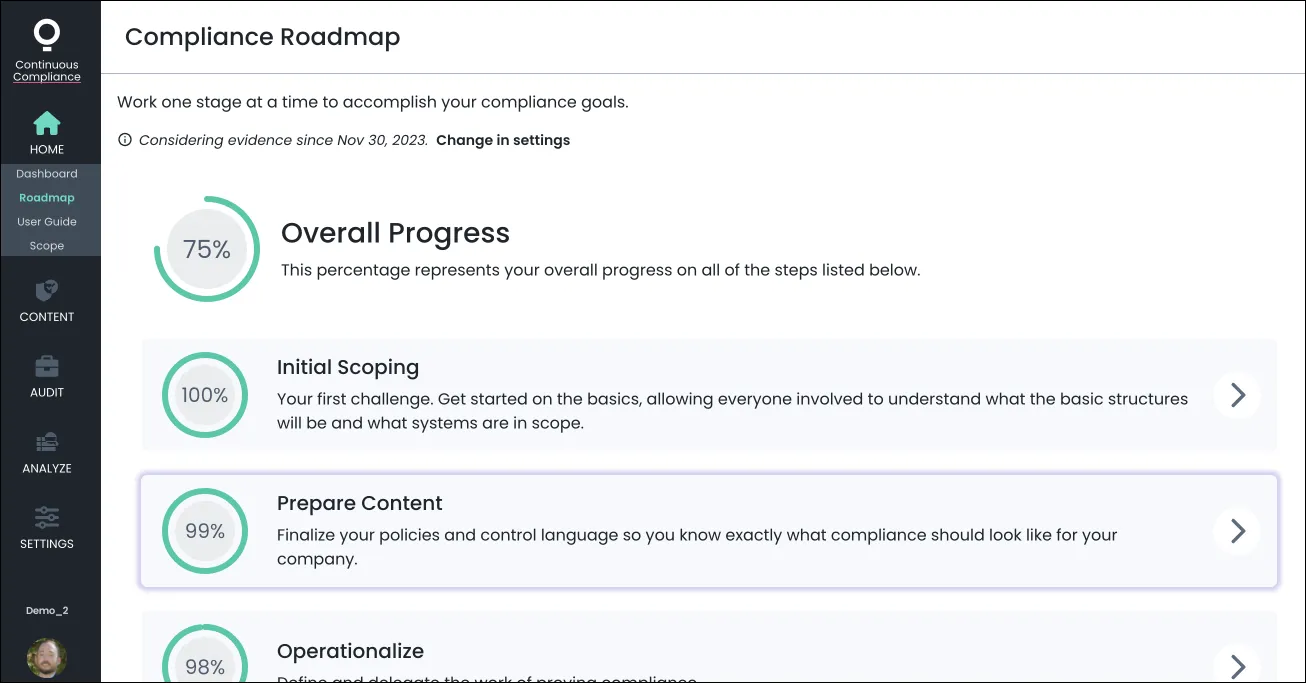Navigate to the Scope page
The image size is (1306, 683).
pyautogui.click(x=47, y=245)
